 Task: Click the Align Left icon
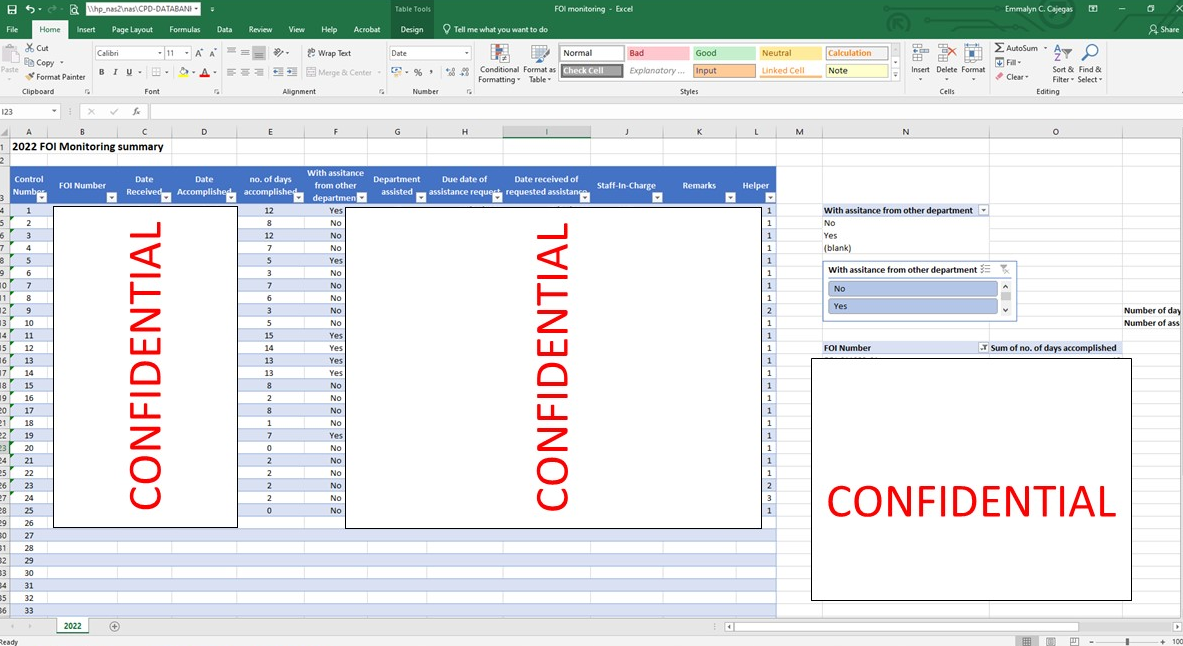[x=232, y=72]
